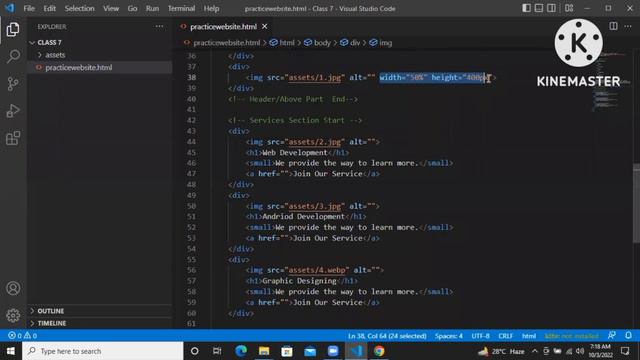Show hidden system tray icons
This screenshot has width=640, height=360.
[534, 351]
